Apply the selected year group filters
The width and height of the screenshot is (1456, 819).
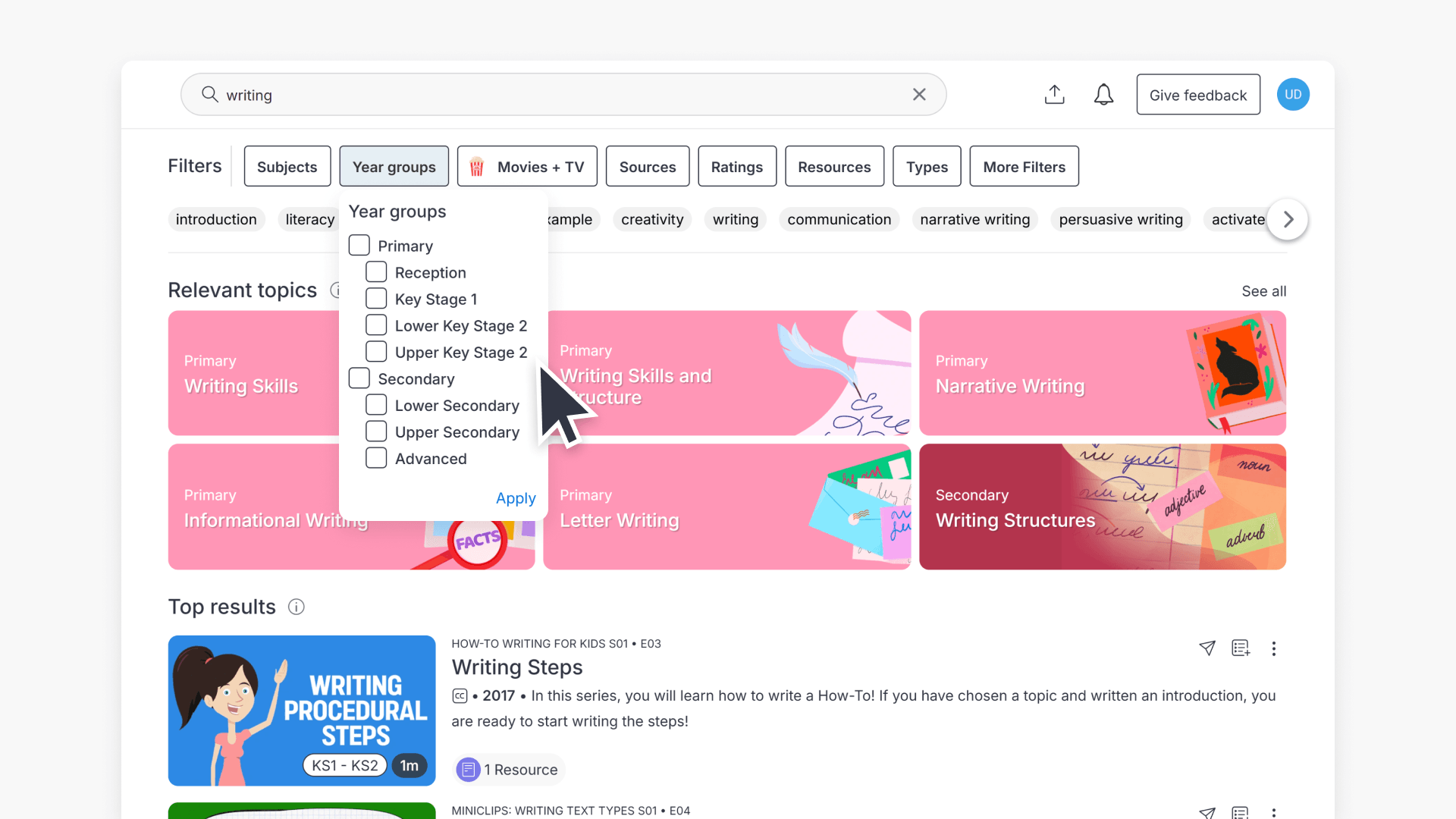(515, 498)
